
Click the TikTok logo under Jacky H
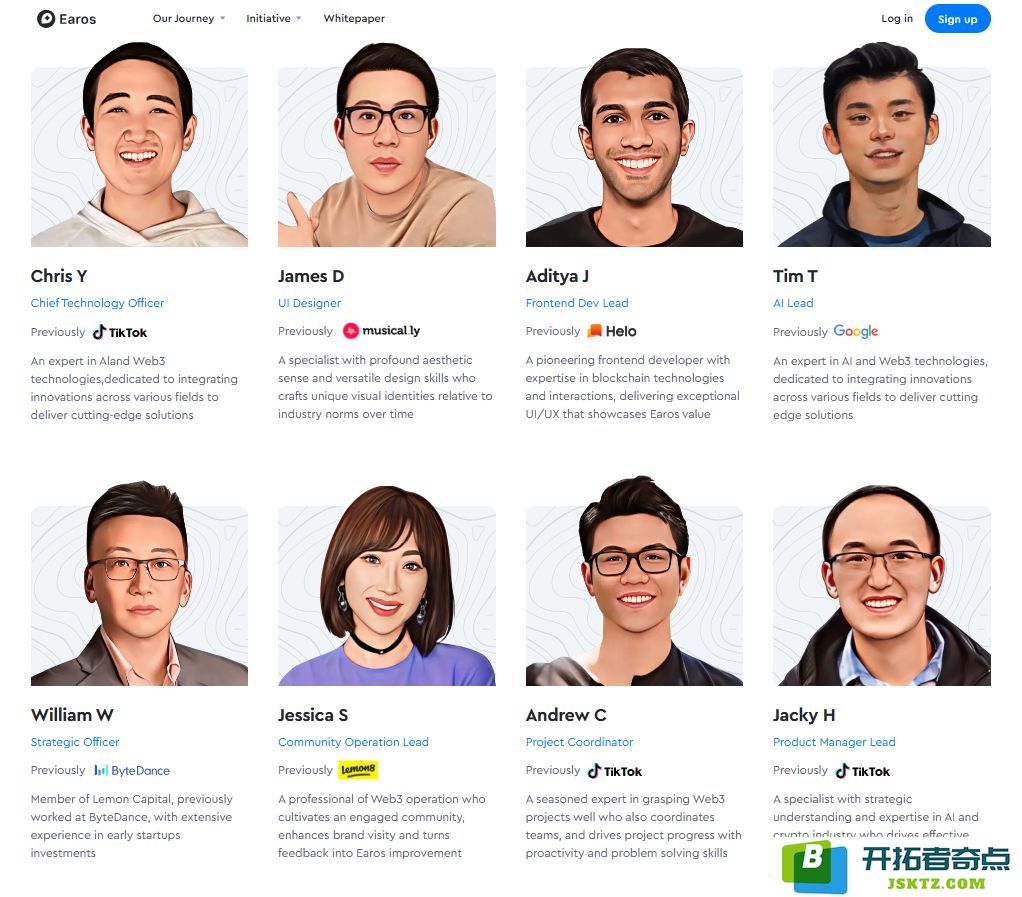862,771
